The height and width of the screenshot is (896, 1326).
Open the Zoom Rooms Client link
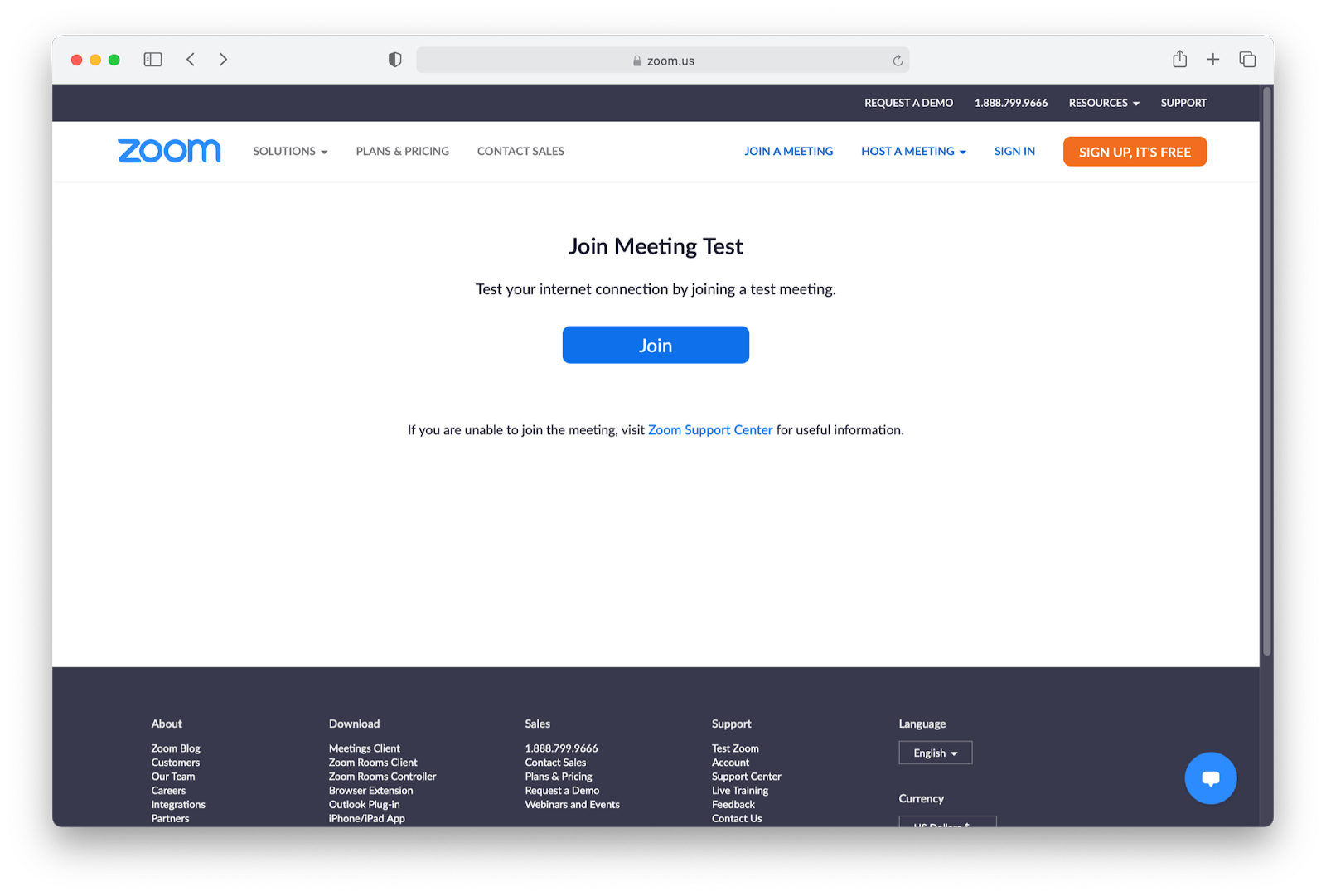tap(373, 763)
